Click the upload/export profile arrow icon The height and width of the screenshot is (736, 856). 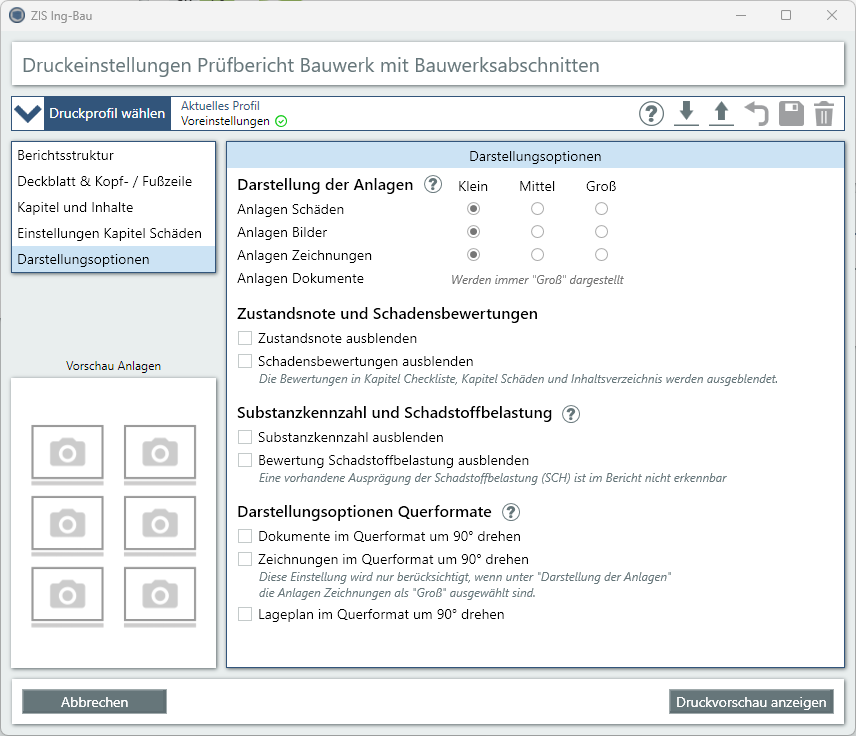tap(721, 113)
